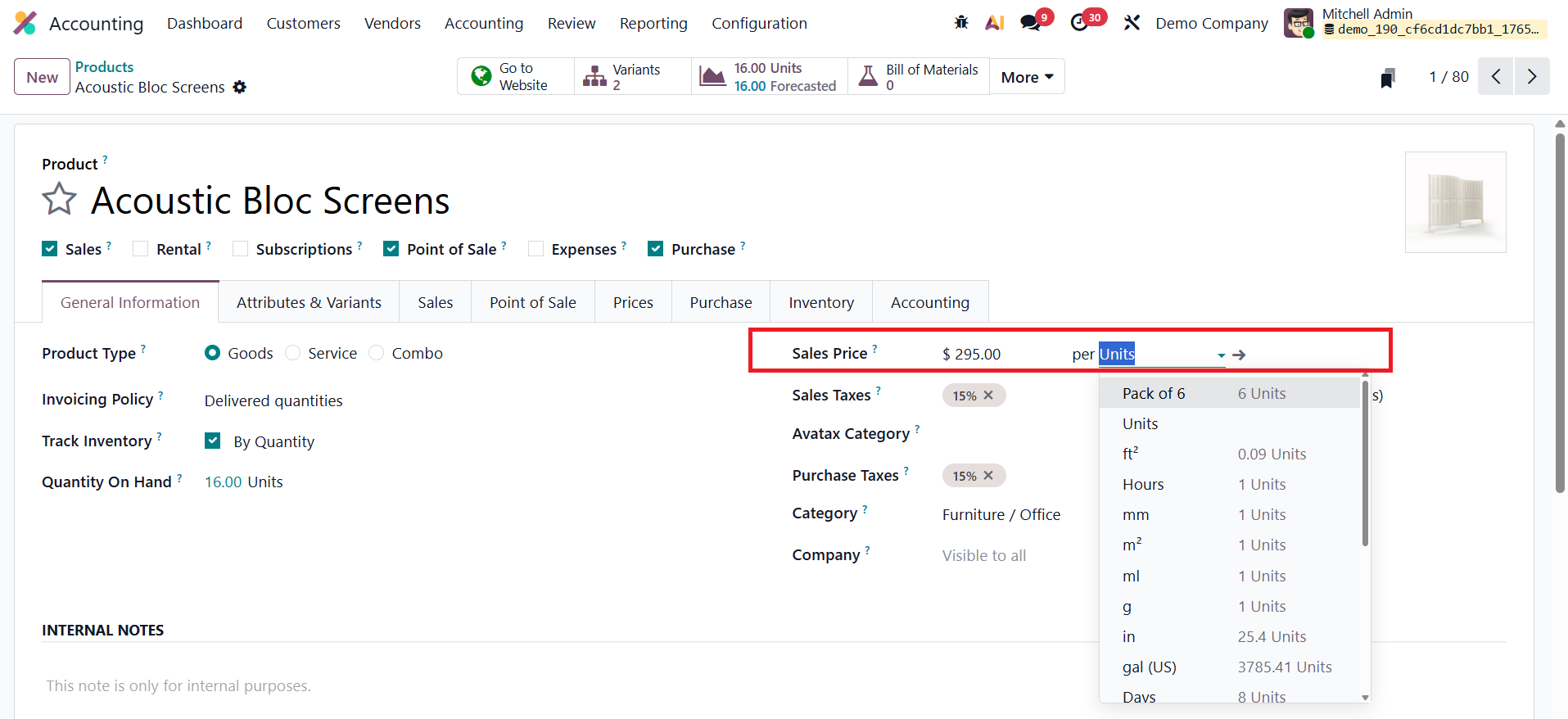Image resolution: width=1568 pixels, height=719 pixels.
Task: Open the activities clock icon
Action: click(x=1079, y=23)
